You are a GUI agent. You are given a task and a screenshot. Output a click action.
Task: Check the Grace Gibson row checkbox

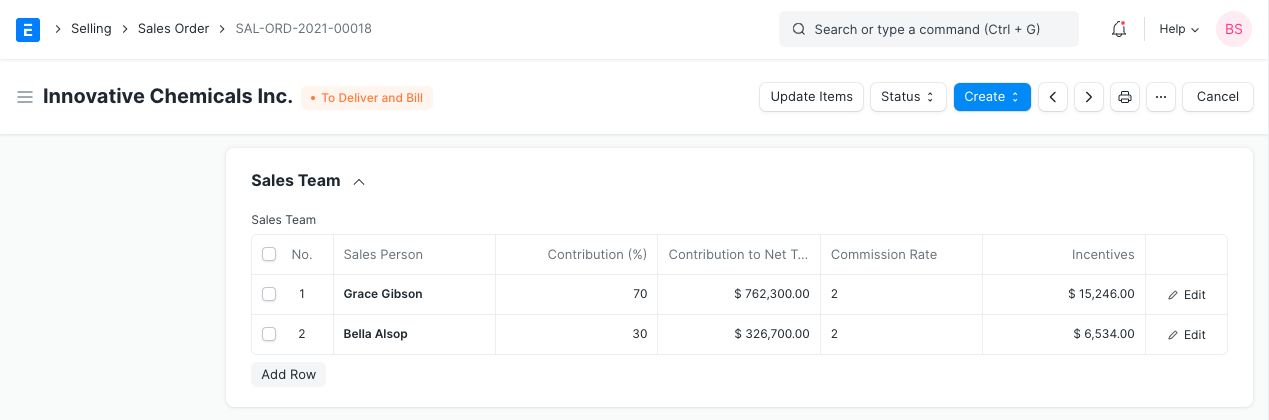pos(269,295)
